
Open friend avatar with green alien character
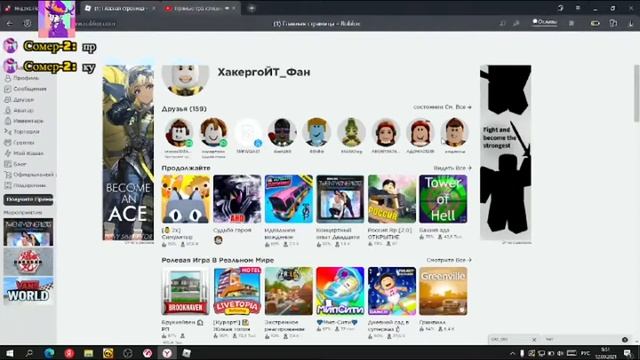(351, 133)
